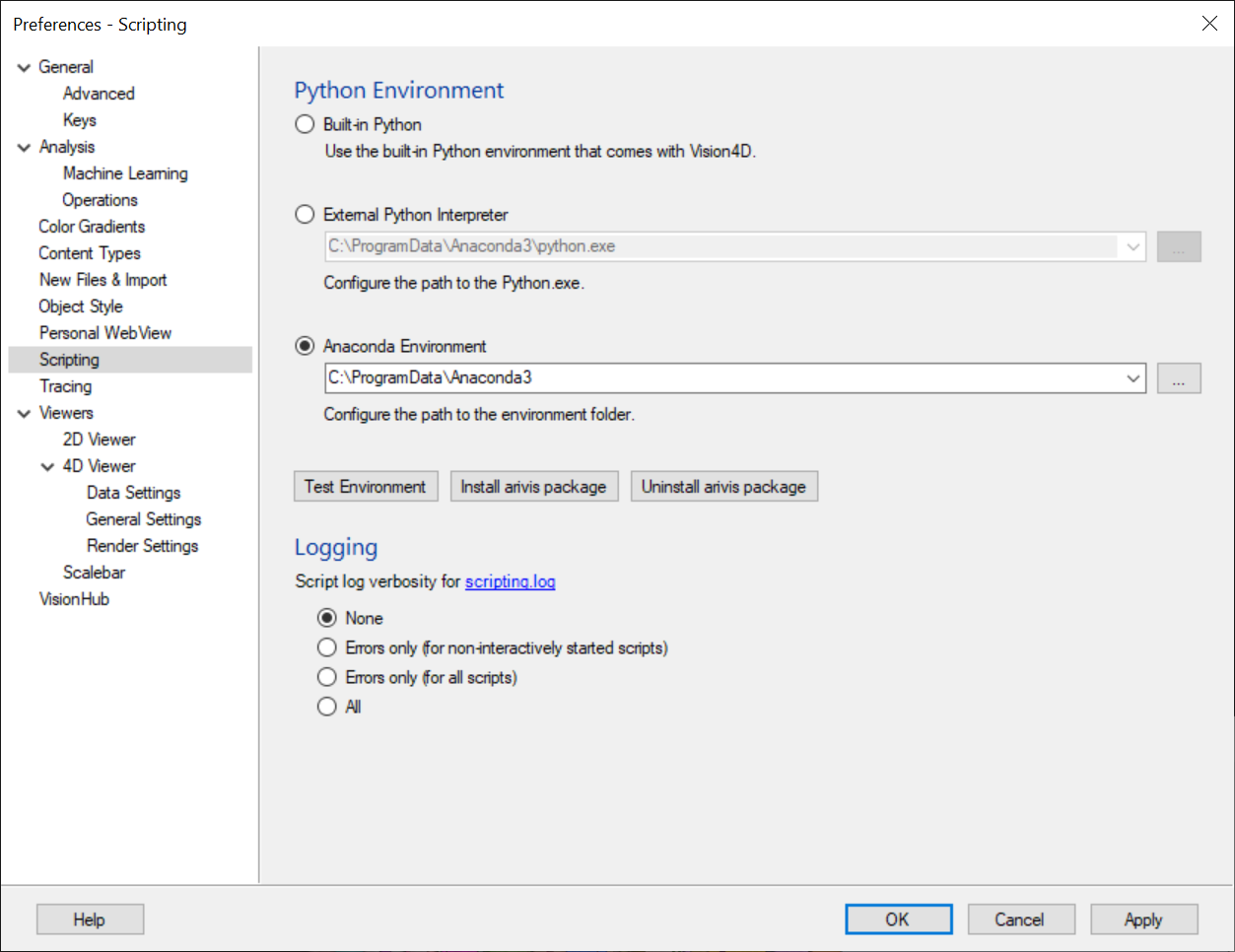1235x952 pixels.
Task: Install the arivis package
Action: point(534,486)
